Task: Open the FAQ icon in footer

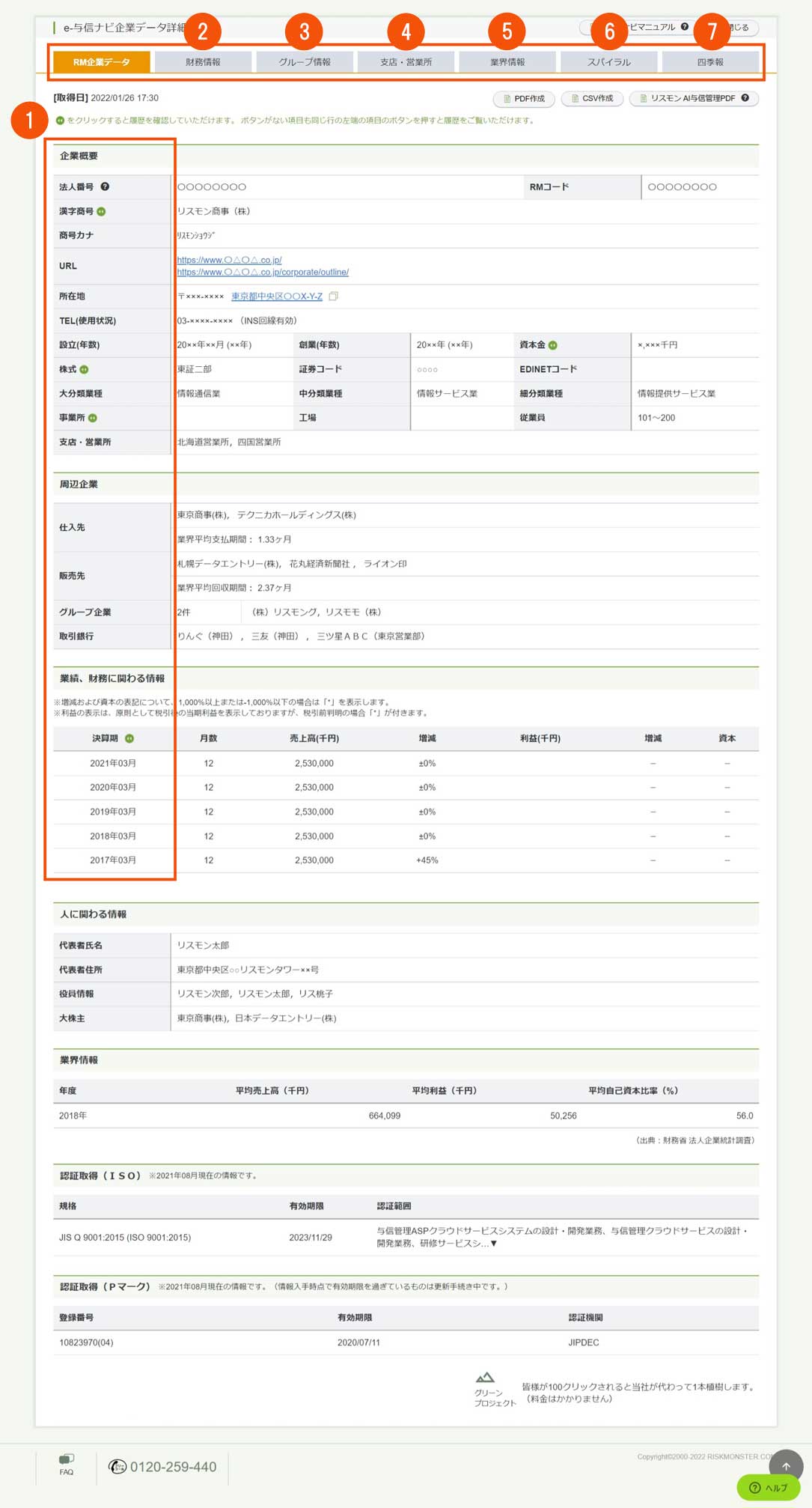Action: [67, 1464]
